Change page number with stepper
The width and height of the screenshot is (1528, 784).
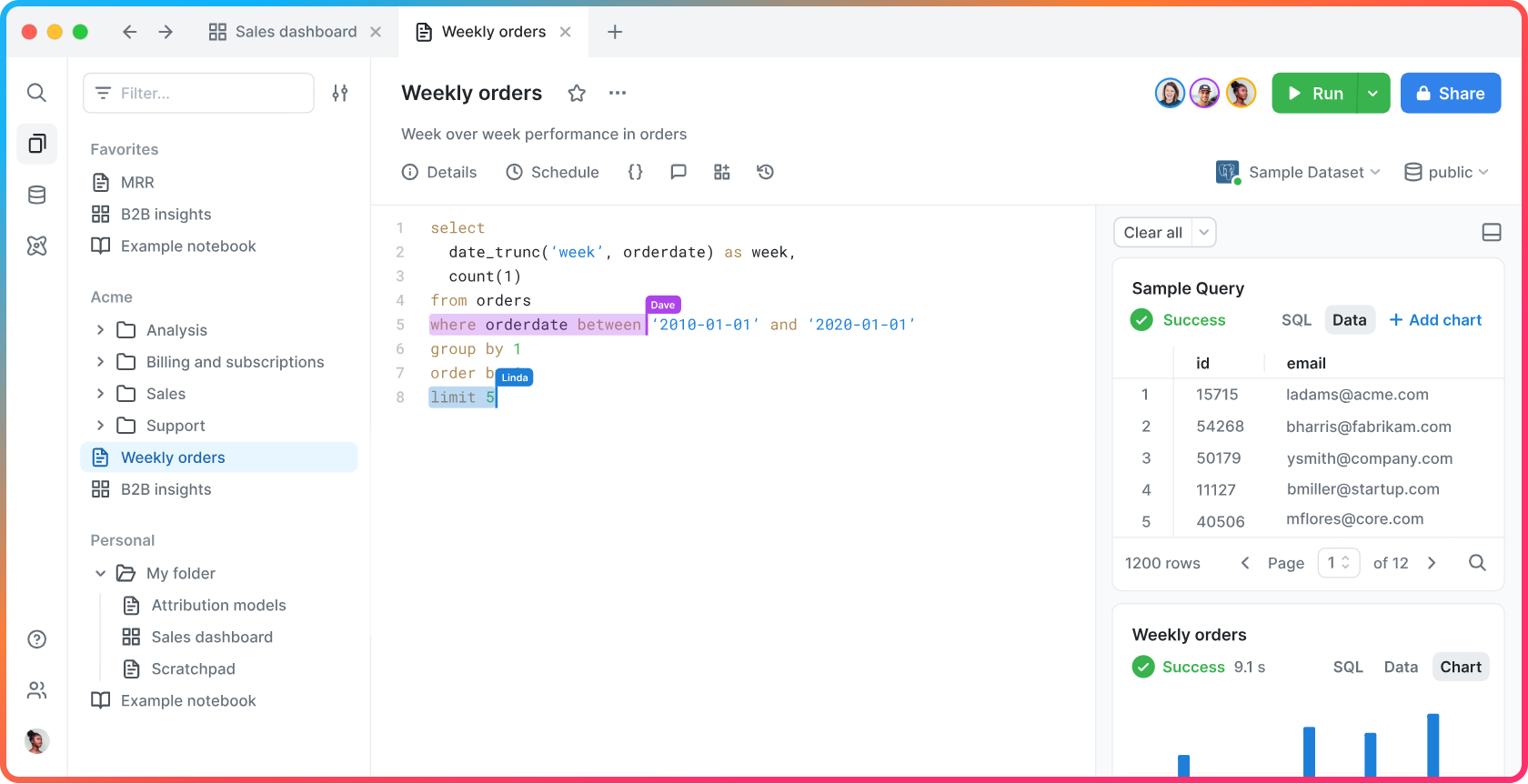point(1339,563)
